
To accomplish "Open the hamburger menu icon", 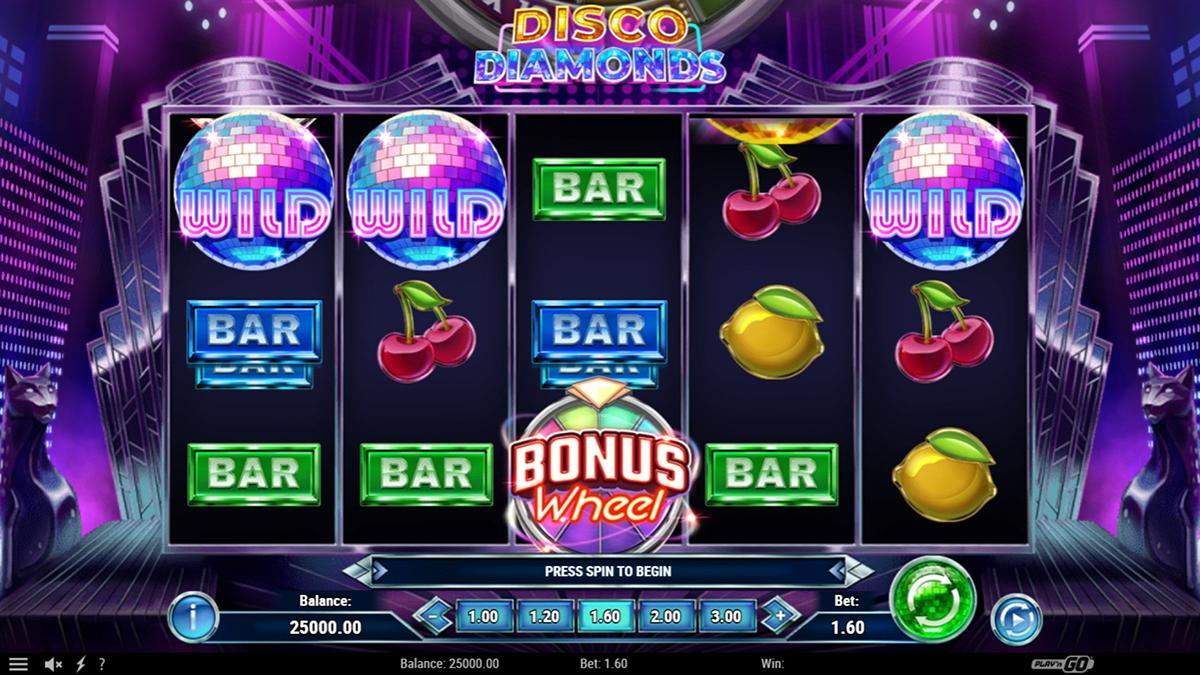I will click(x=18, y=664).
